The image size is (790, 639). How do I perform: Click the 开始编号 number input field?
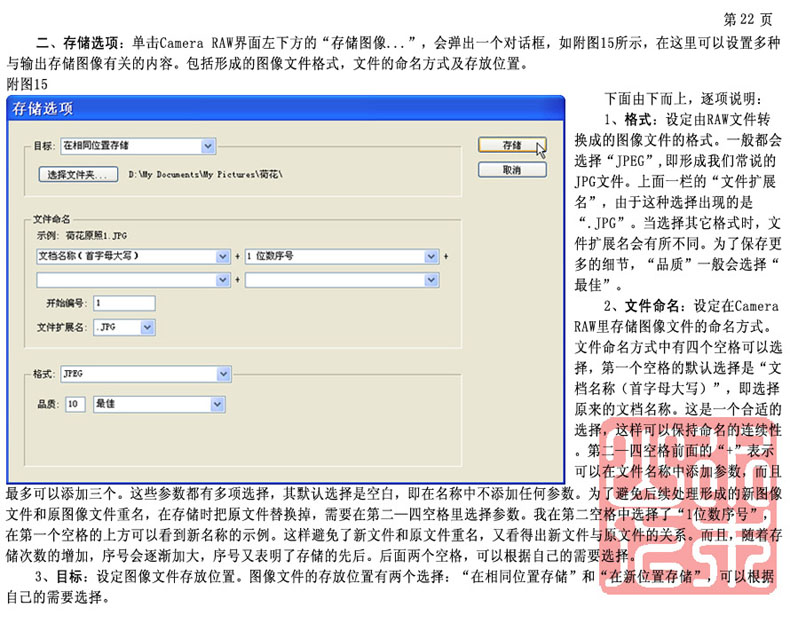coord(124,303)
